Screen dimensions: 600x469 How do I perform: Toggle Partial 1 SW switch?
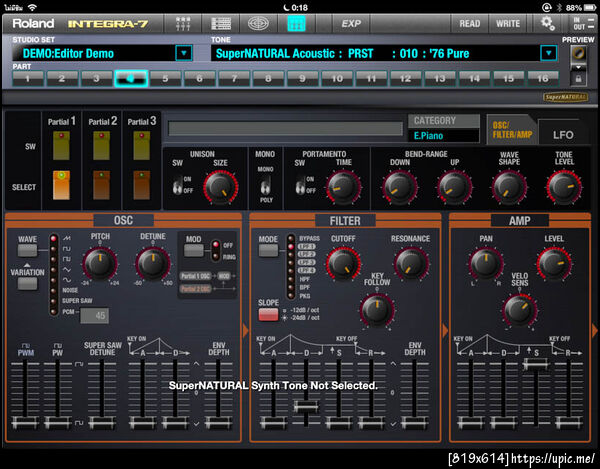(61, 145)
